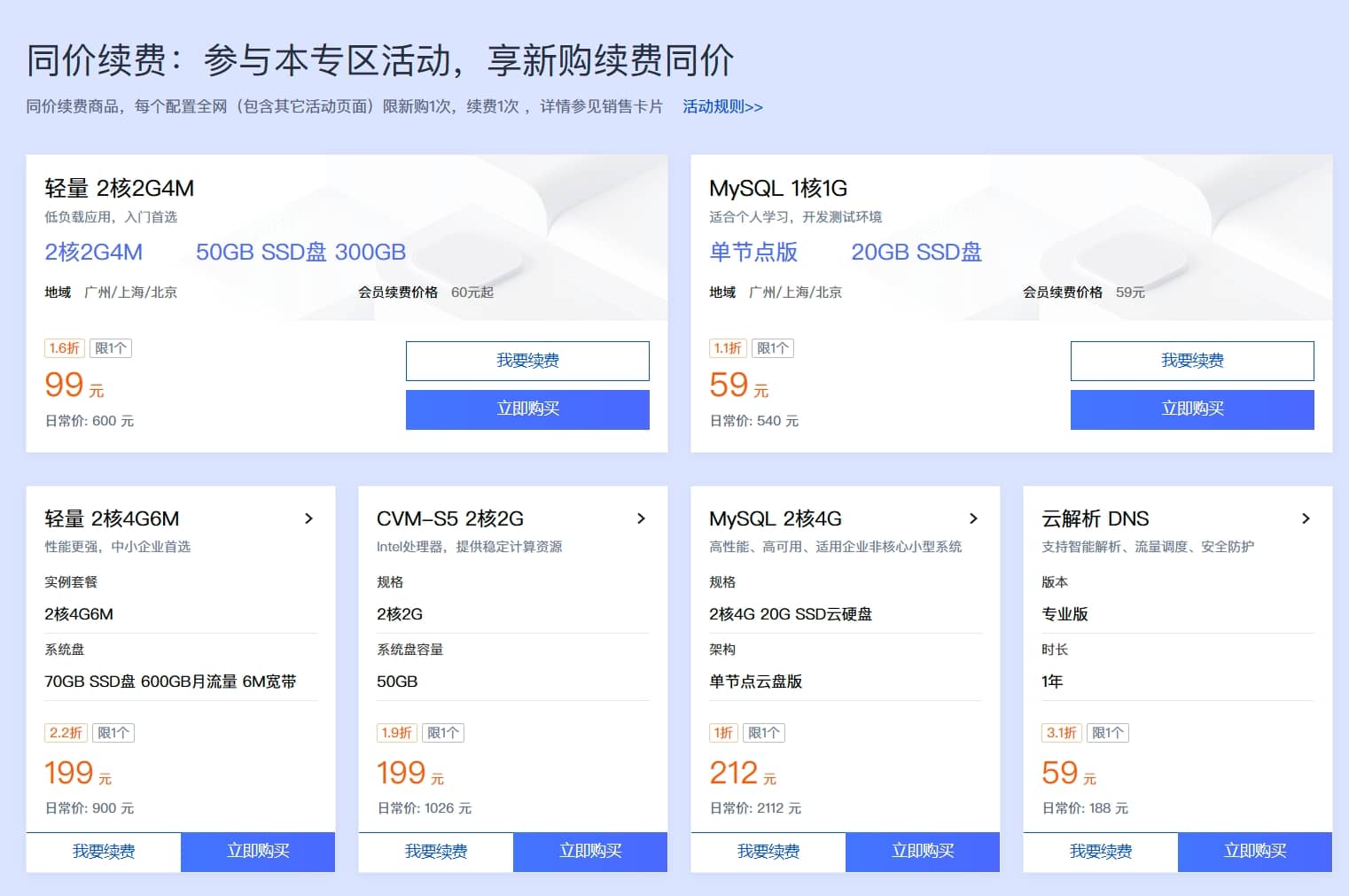The height and width of the screenshot is (896, 1349).
Task: Click the 云解析 DNS card title
Action: pyautogui.click(x=1096, y=518)
